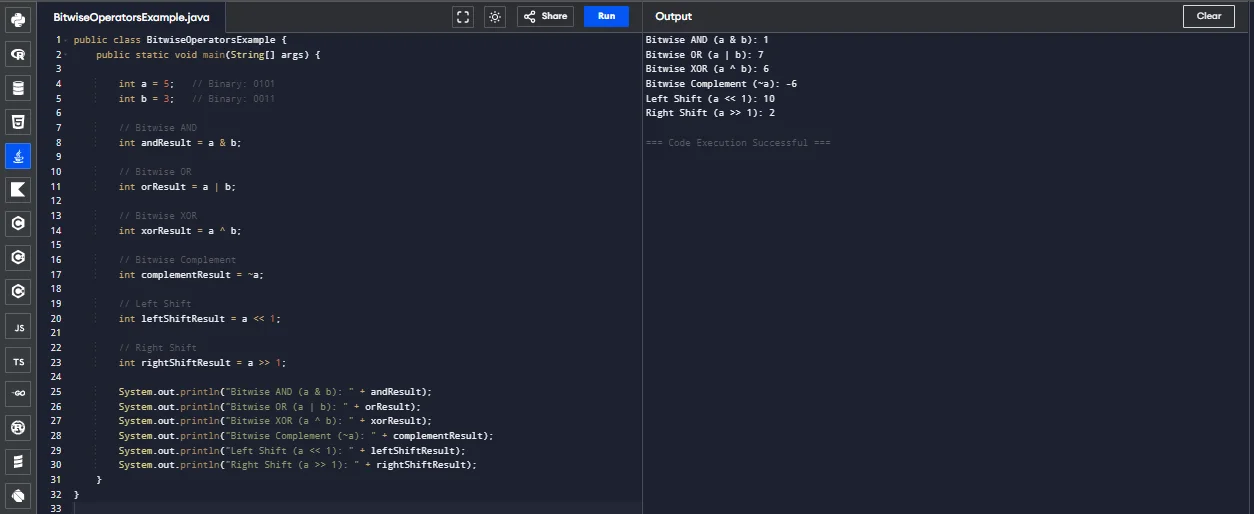Click the '// Bitwise XOR' comment
1254x514 pixels.
pos(157,215)
